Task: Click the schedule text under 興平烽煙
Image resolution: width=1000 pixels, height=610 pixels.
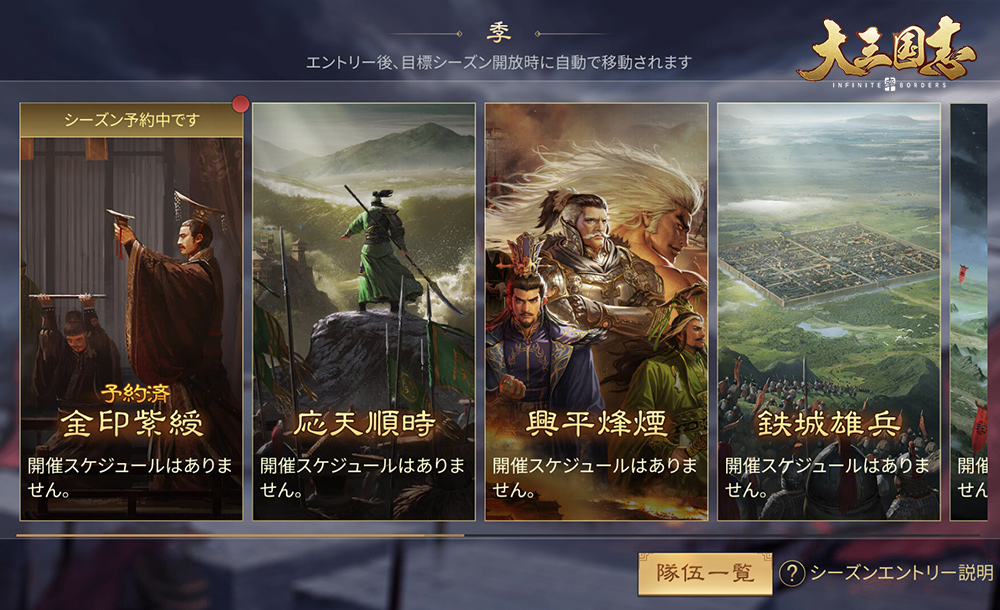Action: click(x=595, y=477)
